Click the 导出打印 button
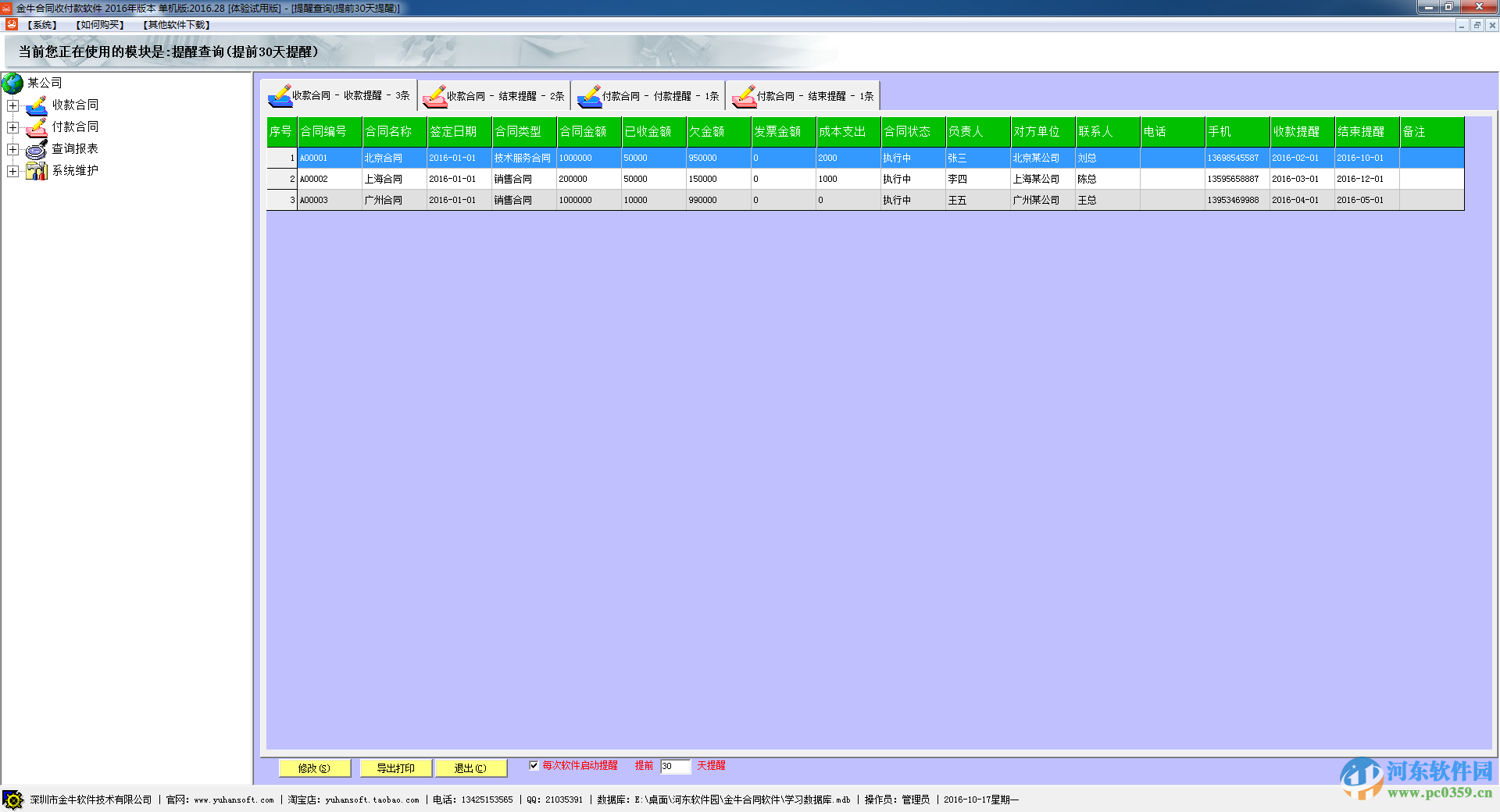 click(395, 768)
